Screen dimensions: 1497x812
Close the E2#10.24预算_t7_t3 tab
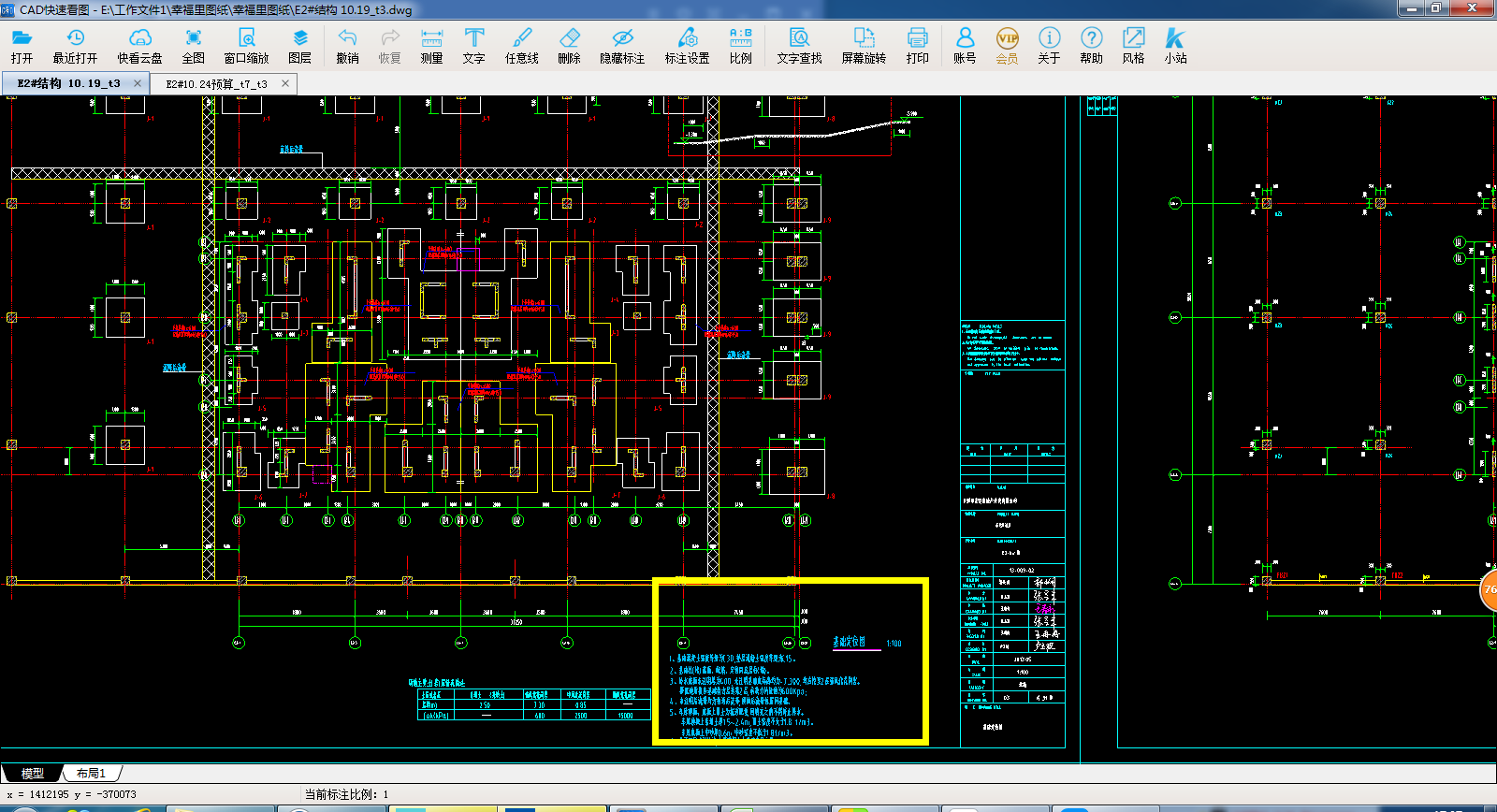tap(285, 83)
